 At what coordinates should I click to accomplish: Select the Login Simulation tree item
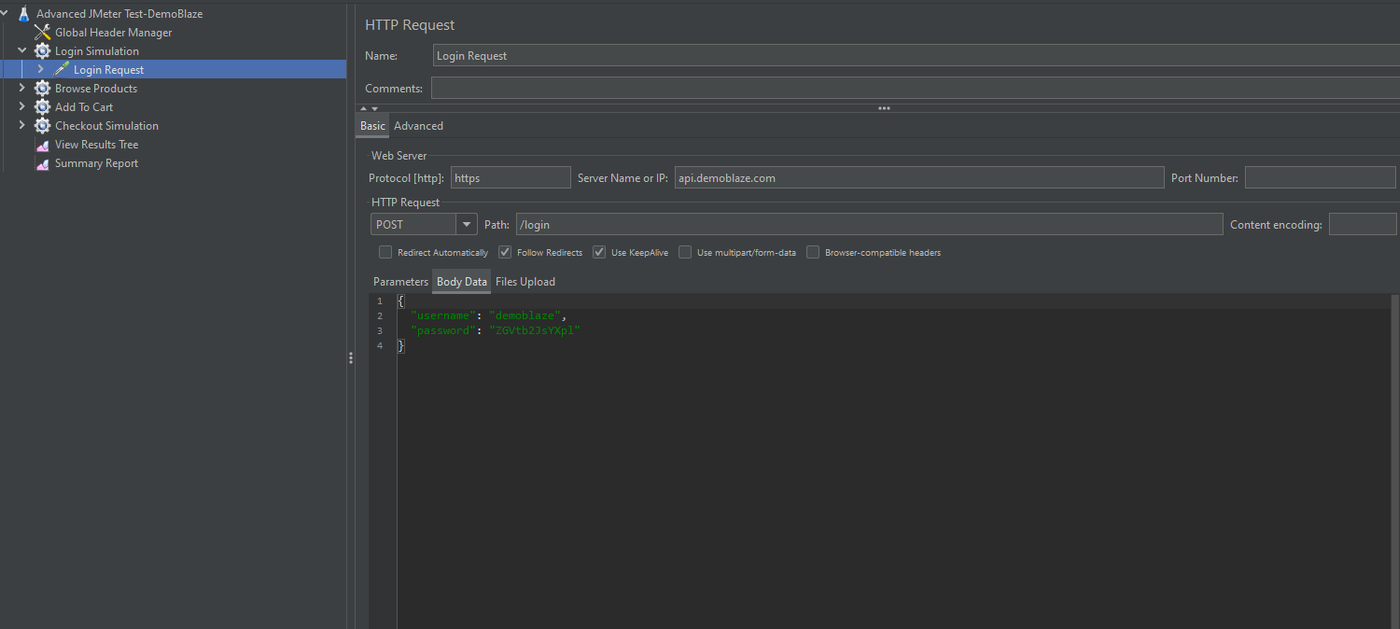(97, 51)
